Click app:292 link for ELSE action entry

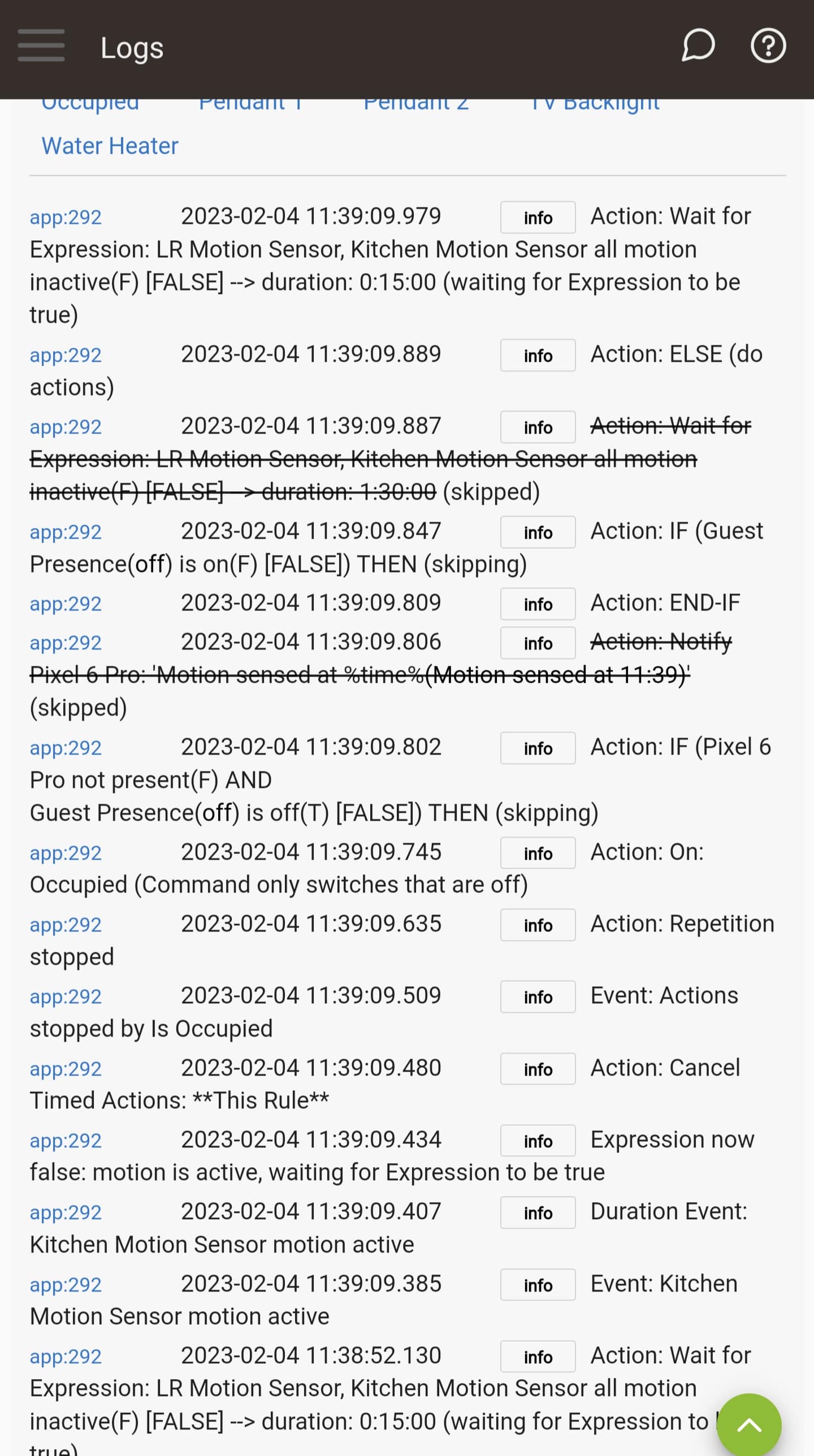coord(66,355)
